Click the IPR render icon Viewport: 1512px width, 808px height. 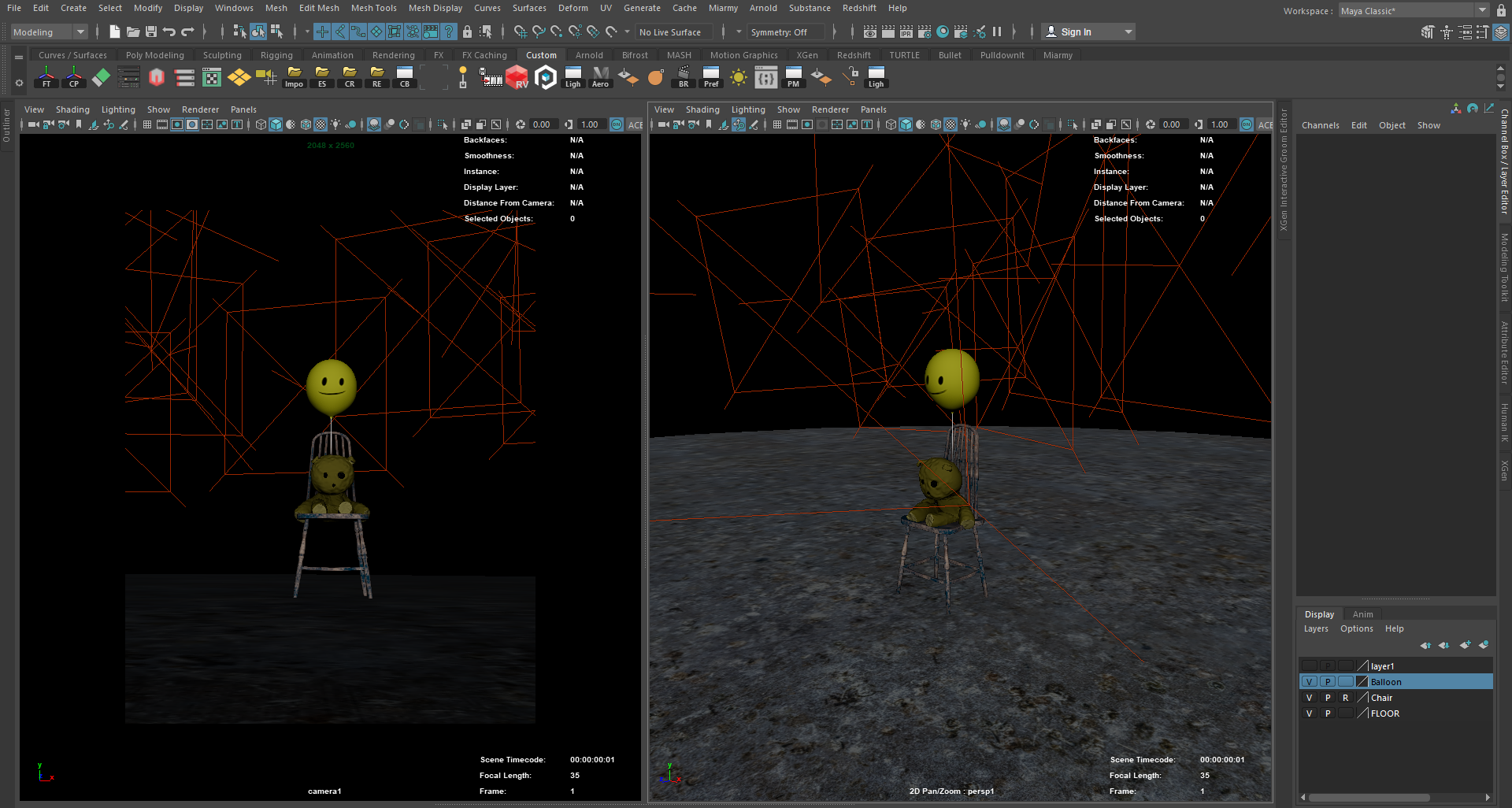(906, 32)
